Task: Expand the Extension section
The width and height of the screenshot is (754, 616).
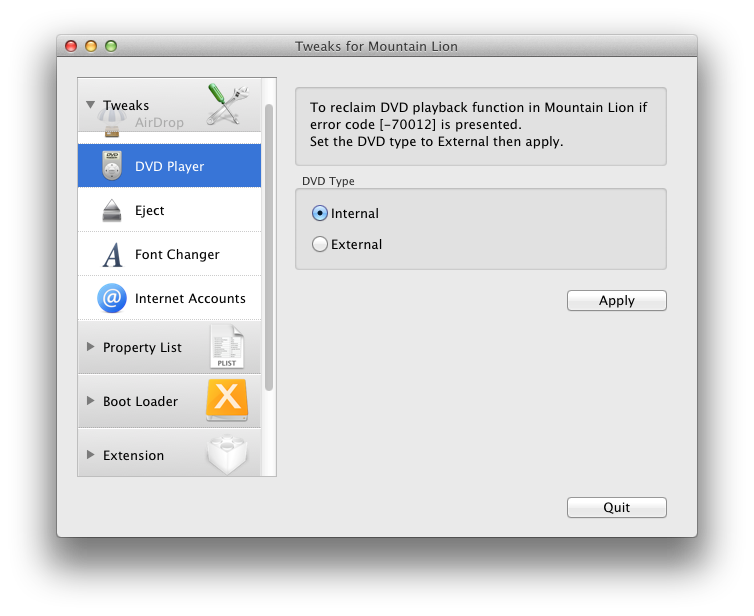Action: [90, 454]
